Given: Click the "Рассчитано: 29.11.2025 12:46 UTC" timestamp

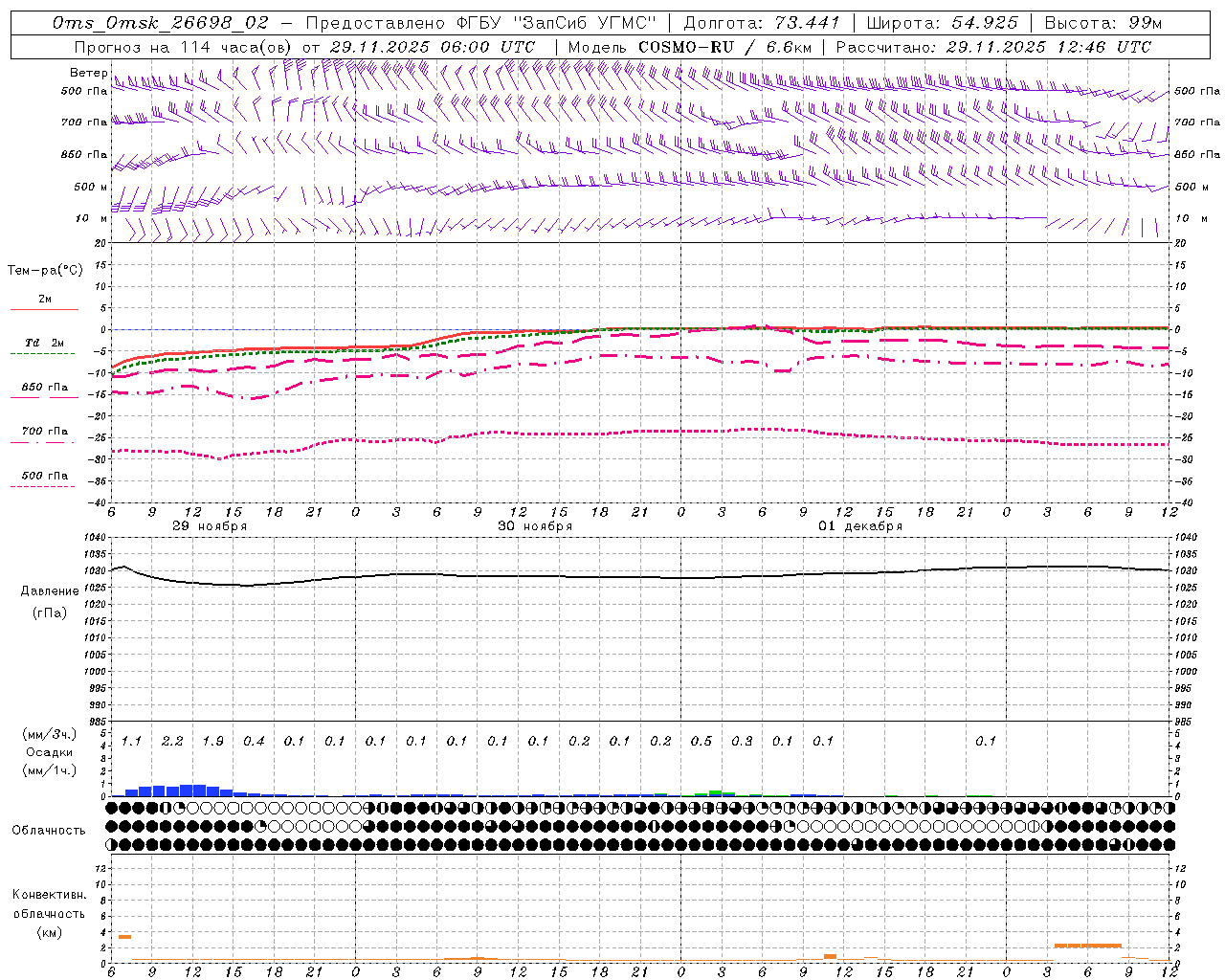Looking at the screenshot, I should point(993,47).
